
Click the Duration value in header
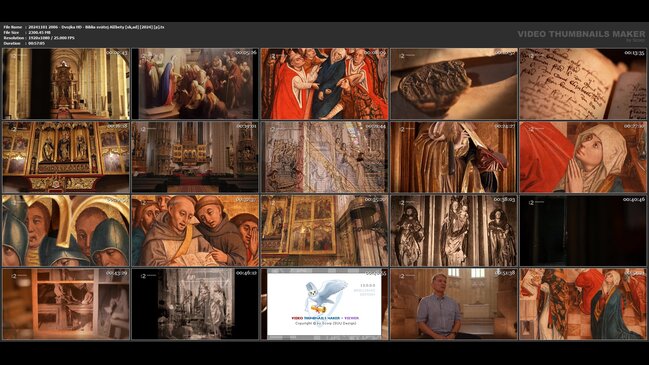point(36,43)
